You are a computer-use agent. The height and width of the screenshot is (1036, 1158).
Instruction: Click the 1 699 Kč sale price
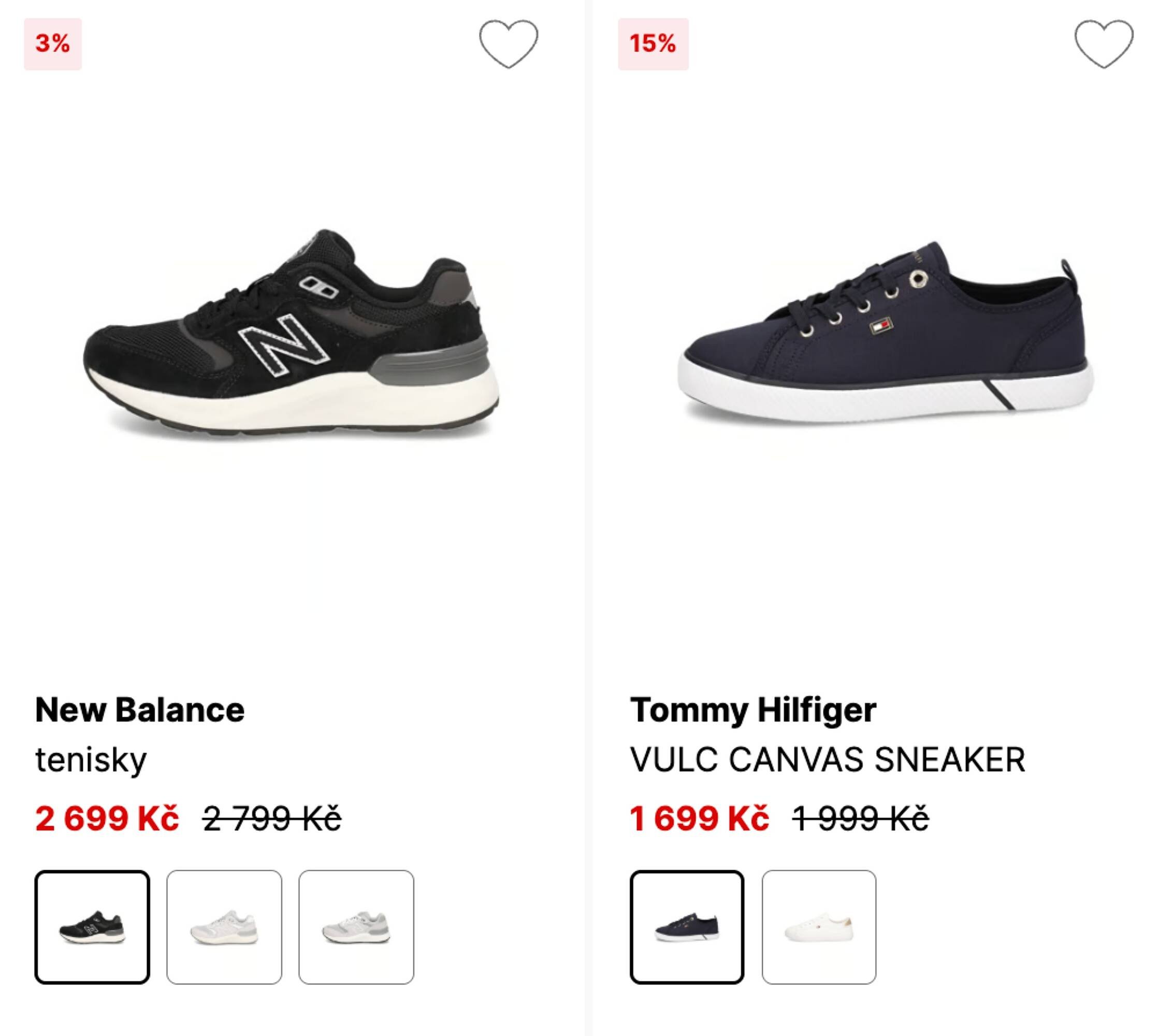(x=699, y=818)
